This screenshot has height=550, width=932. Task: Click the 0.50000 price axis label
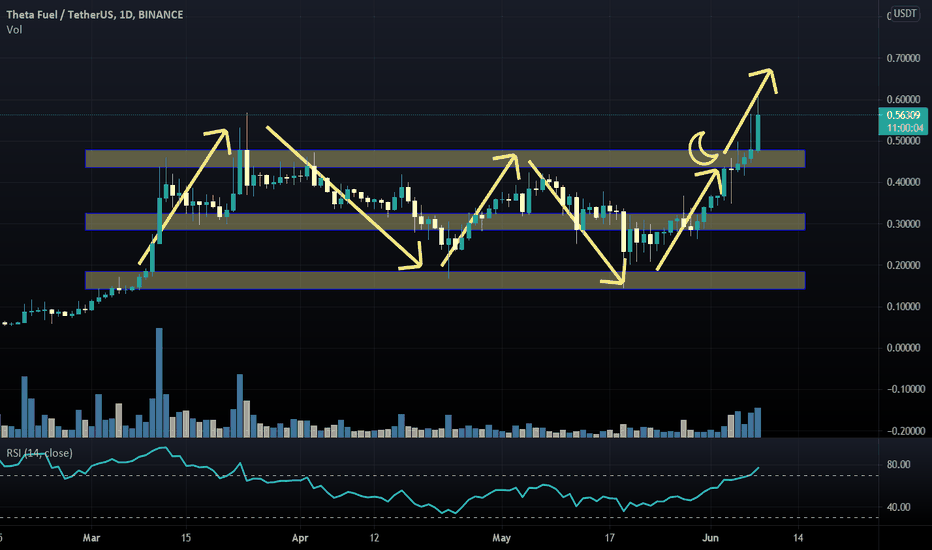click(x=903, y=141)
